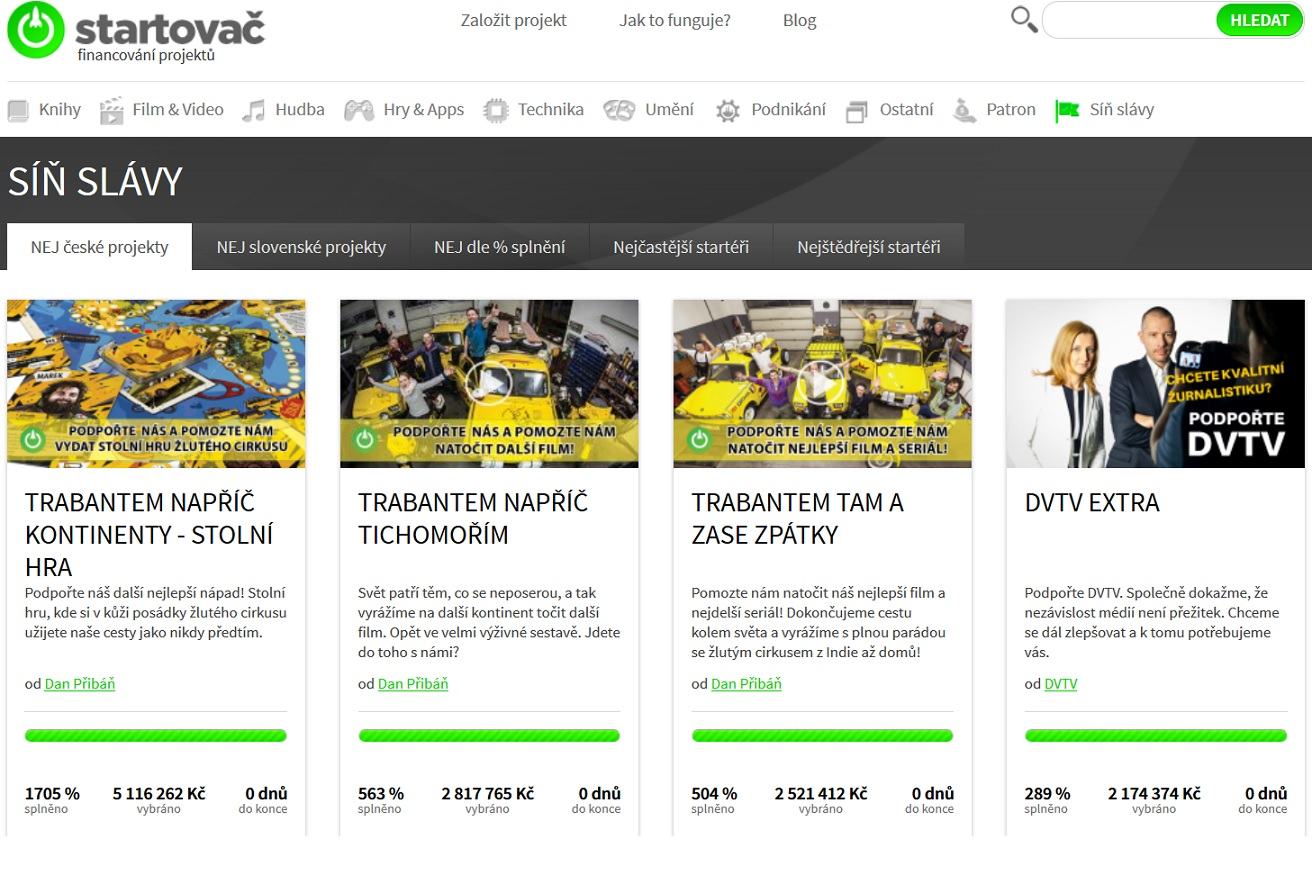Click the 2 817 765 Kč amount
1312x884 pixels.
tap(488, 793)
